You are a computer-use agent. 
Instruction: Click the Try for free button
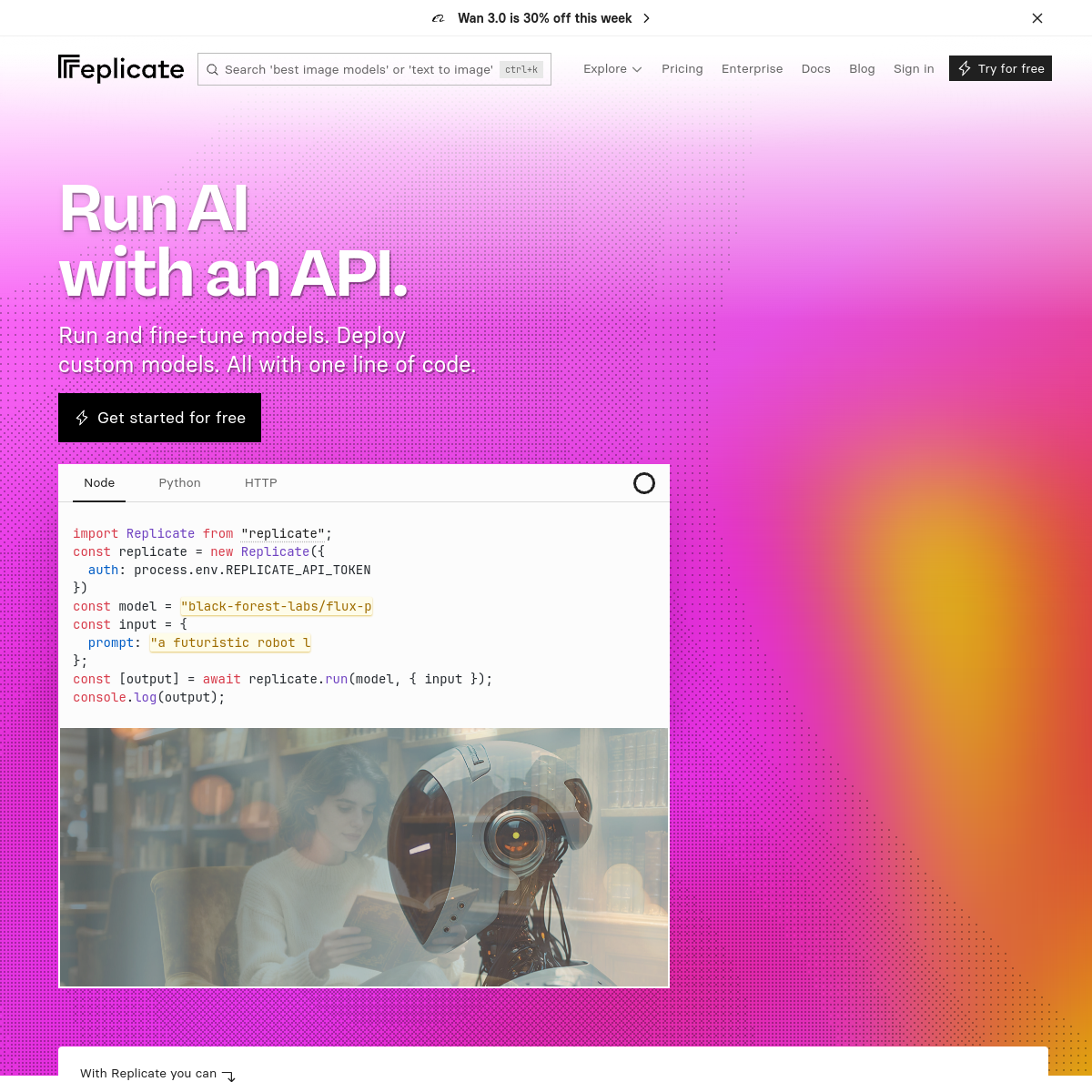(x=1000, y=68)
